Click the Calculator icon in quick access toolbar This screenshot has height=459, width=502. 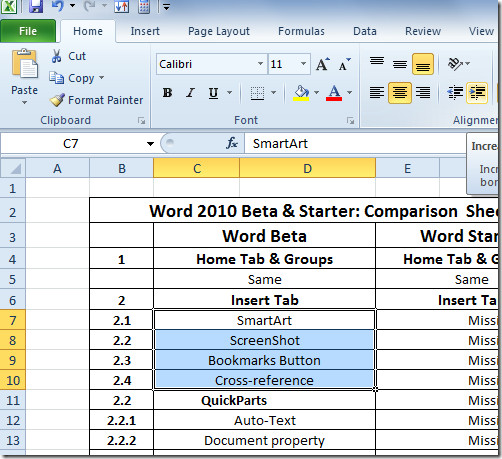click(x=144, y=6)
